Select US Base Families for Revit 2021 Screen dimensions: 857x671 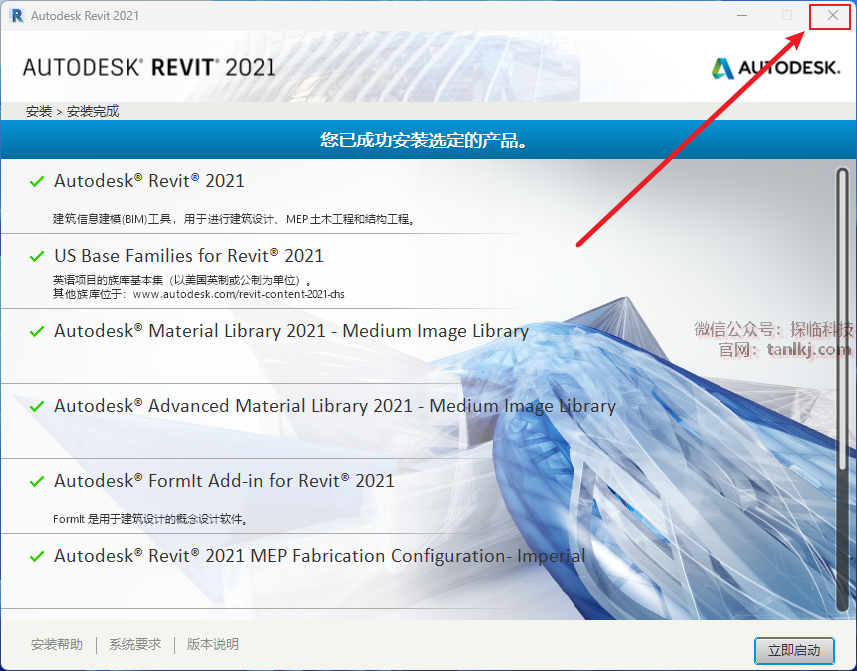click(x=189, y=256)
